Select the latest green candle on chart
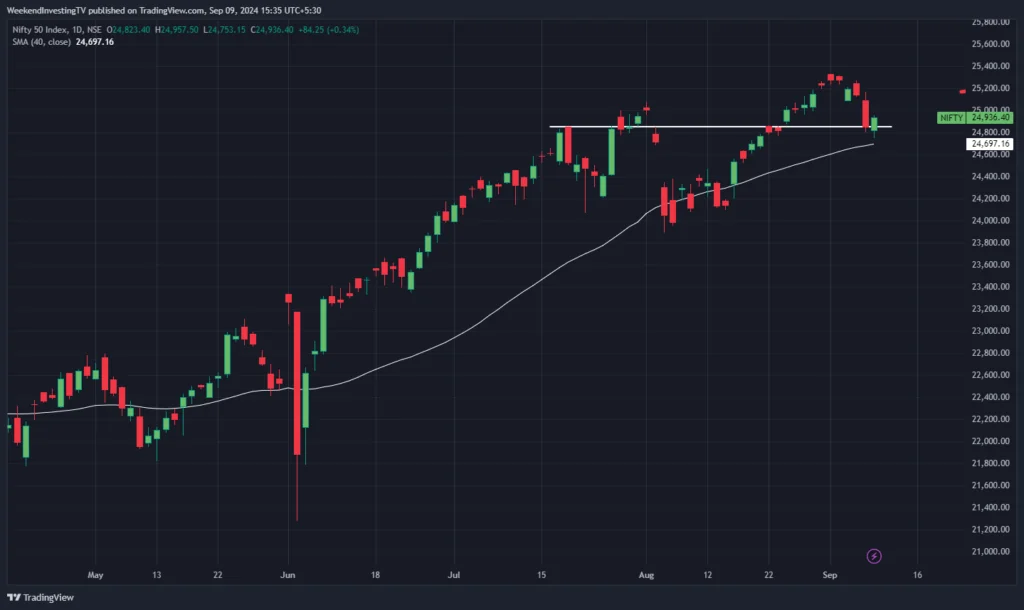 click(874, 124)
